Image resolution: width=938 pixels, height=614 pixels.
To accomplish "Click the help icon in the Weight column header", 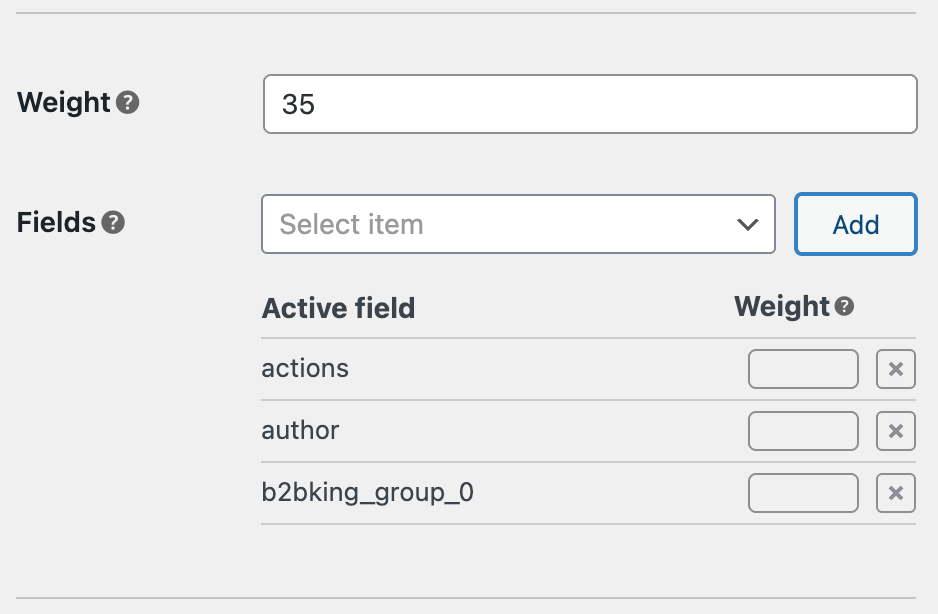I will click(x=845, y=307).
